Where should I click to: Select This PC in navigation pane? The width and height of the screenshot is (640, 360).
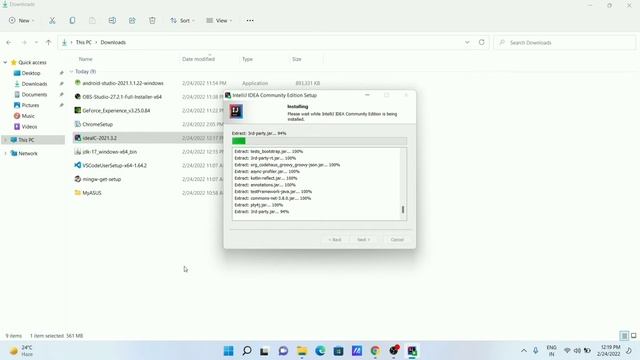pos(33,140)
